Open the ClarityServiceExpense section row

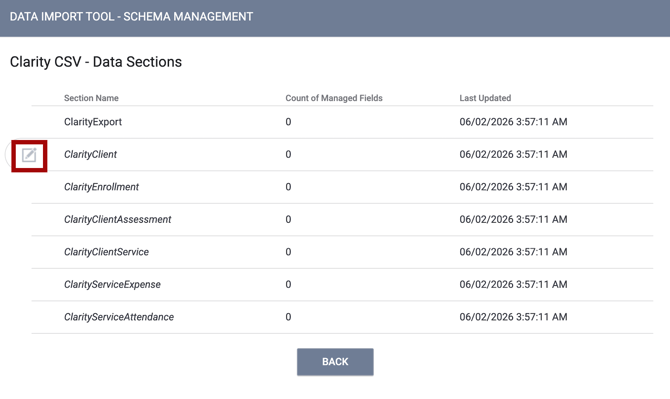(x=342, y=285)
